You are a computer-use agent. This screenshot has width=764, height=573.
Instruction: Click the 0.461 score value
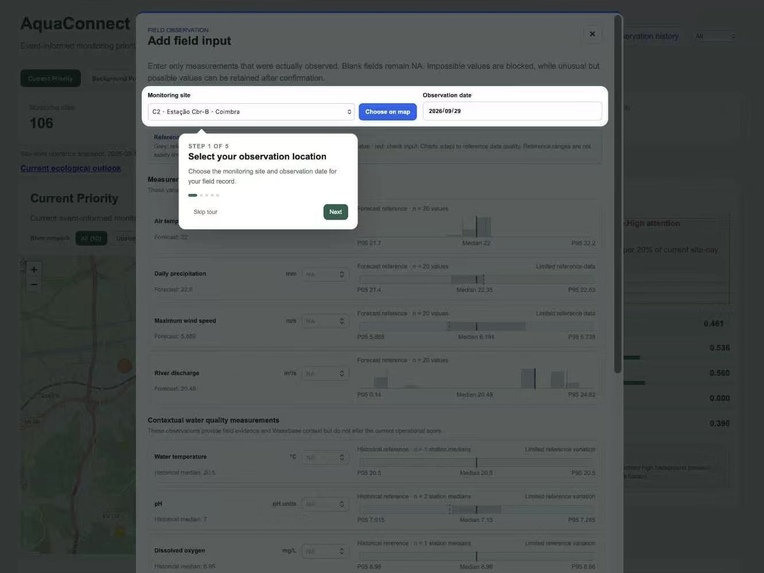[713, 324]
